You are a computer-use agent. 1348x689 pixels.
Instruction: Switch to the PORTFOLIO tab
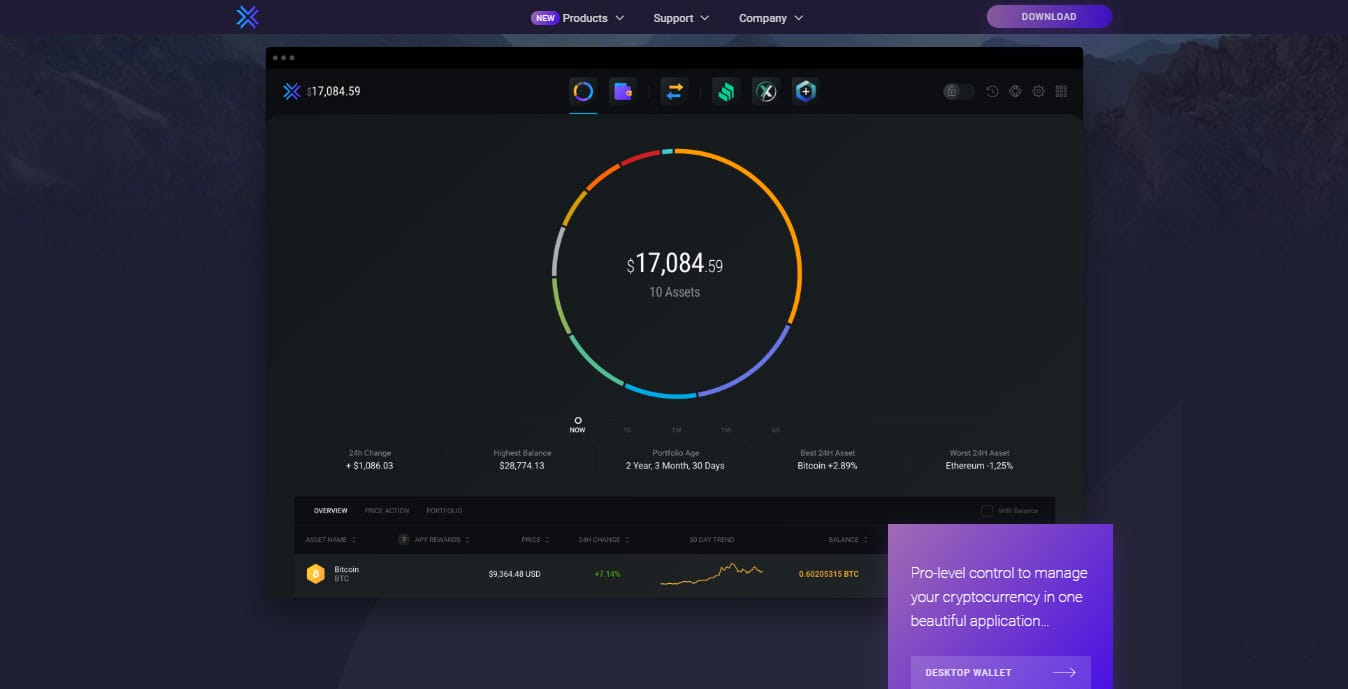(444, 511)
